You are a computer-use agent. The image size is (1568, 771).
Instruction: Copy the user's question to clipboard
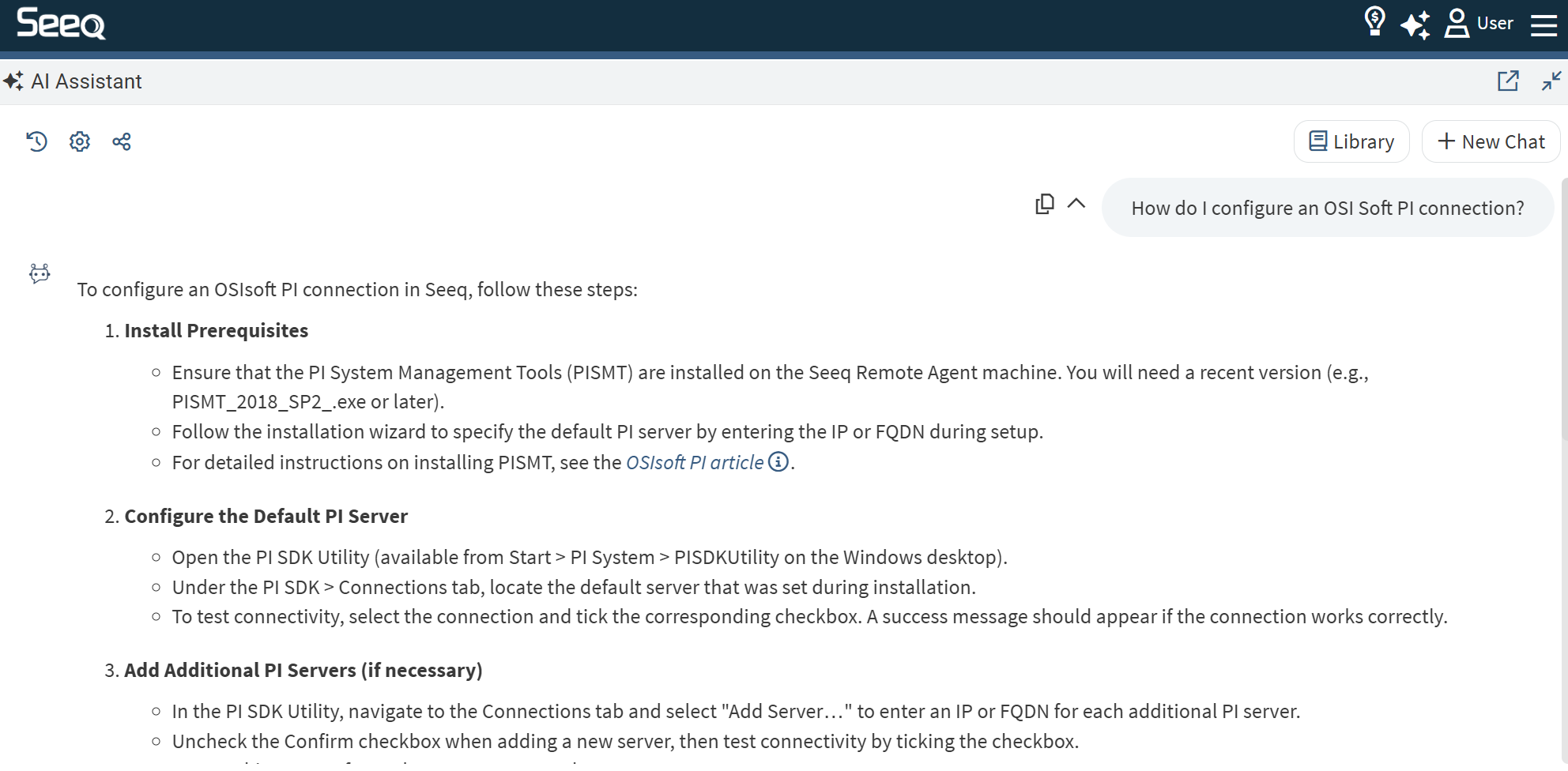pos(1044,204)
